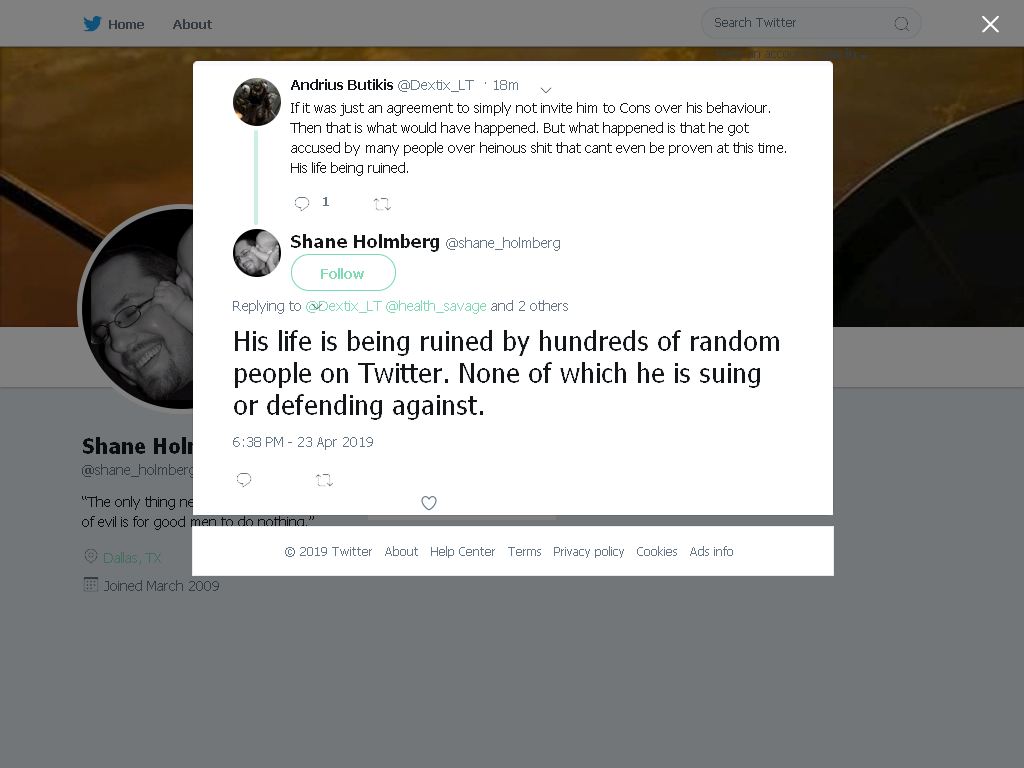The width and height of the screenshot is (1024, 768).
Task: Focus the Search Twitter field
Action: 811,24
